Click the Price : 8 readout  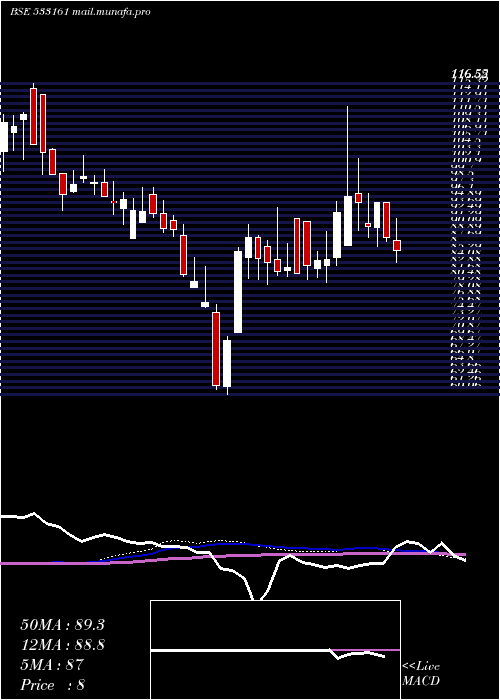[53, 685]
